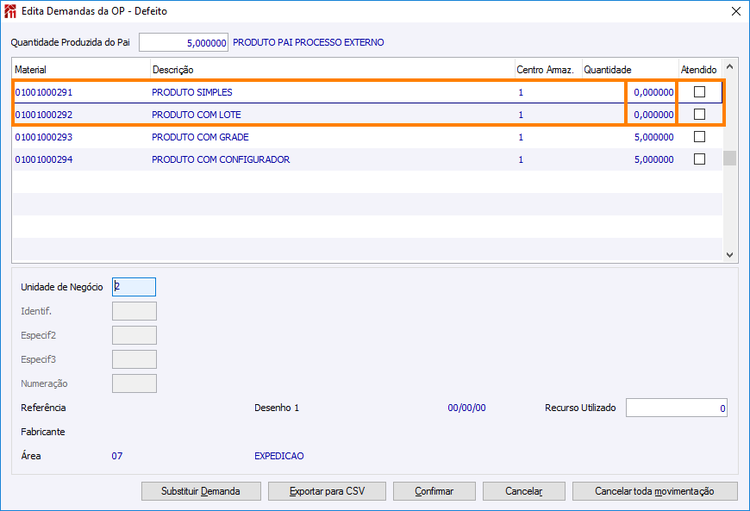Image resolution: width=750 pixels, height=511 pixels.
Task: Click the EXPEDICAO area description
Action: pyautogui.click(x=279, y=456)
